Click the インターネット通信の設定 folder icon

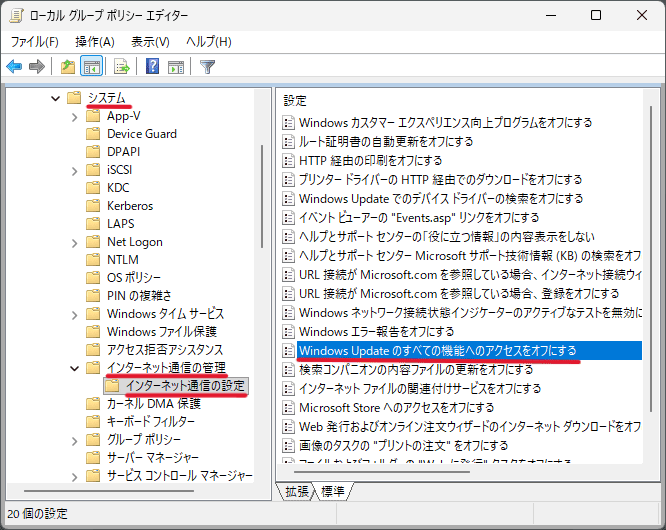[x=112, y=386]
